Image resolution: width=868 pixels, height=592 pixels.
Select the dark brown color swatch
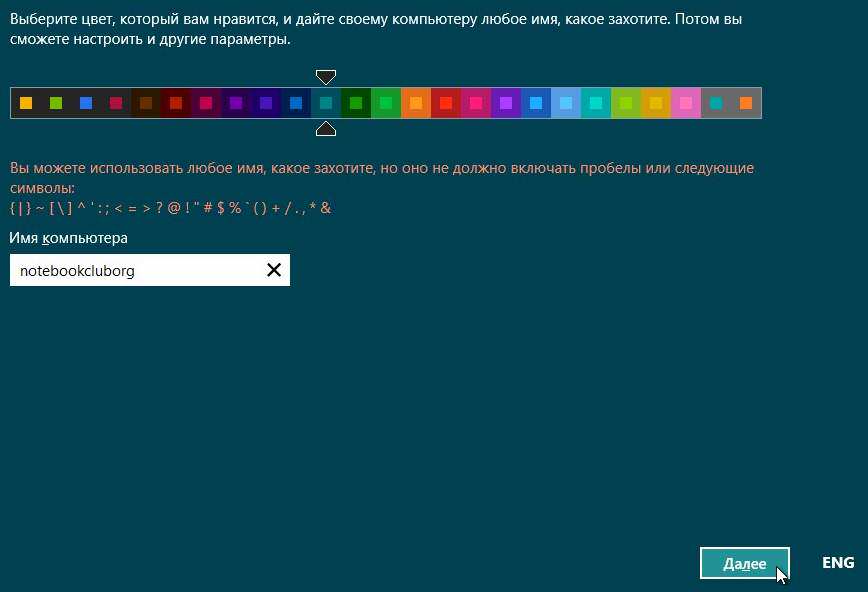tap(146, 103)
